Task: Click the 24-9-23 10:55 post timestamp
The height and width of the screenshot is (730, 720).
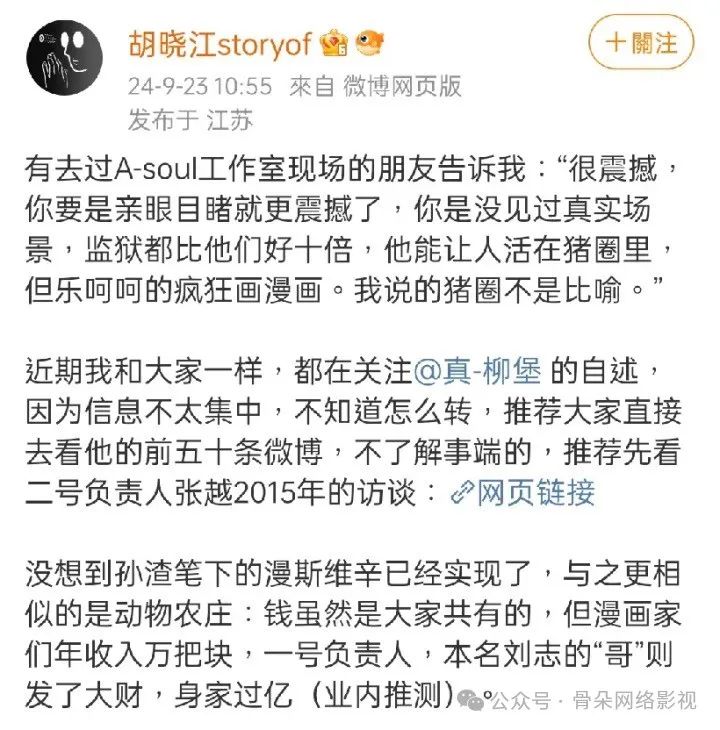Action: click(x=200, y=87)
